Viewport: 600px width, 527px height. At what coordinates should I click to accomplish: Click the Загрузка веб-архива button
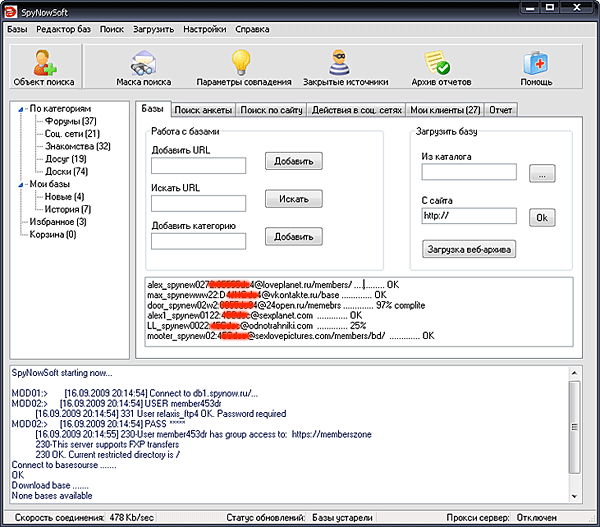[x=469, y=249]
